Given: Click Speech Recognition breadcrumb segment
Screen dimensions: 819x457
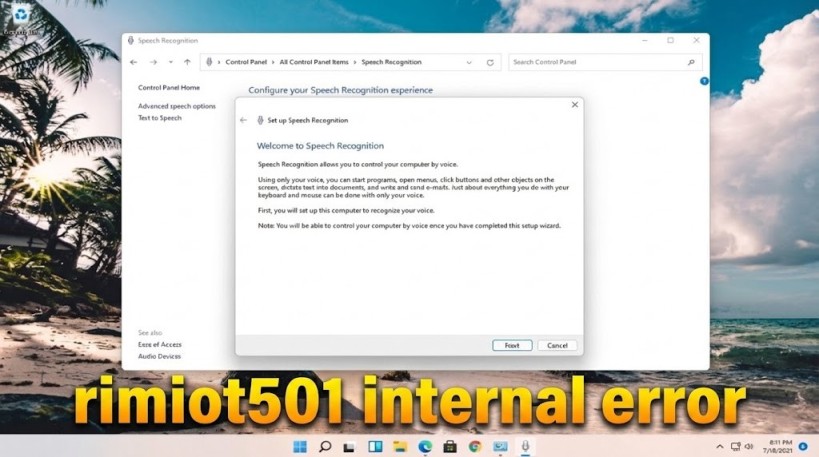Looking at the screenshot, I should (x=391, y=62).
